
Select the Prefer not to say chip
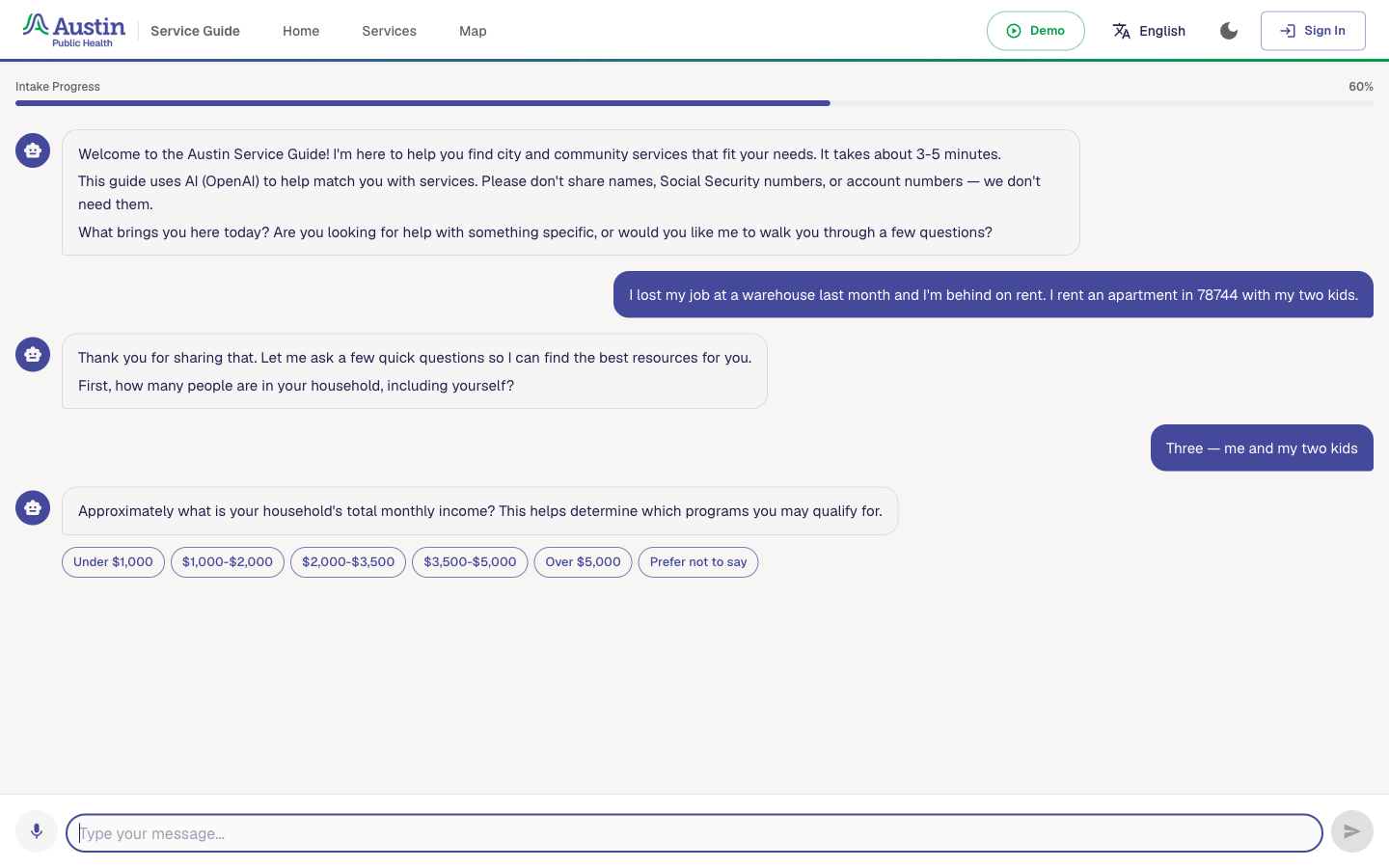coord(698,562)
